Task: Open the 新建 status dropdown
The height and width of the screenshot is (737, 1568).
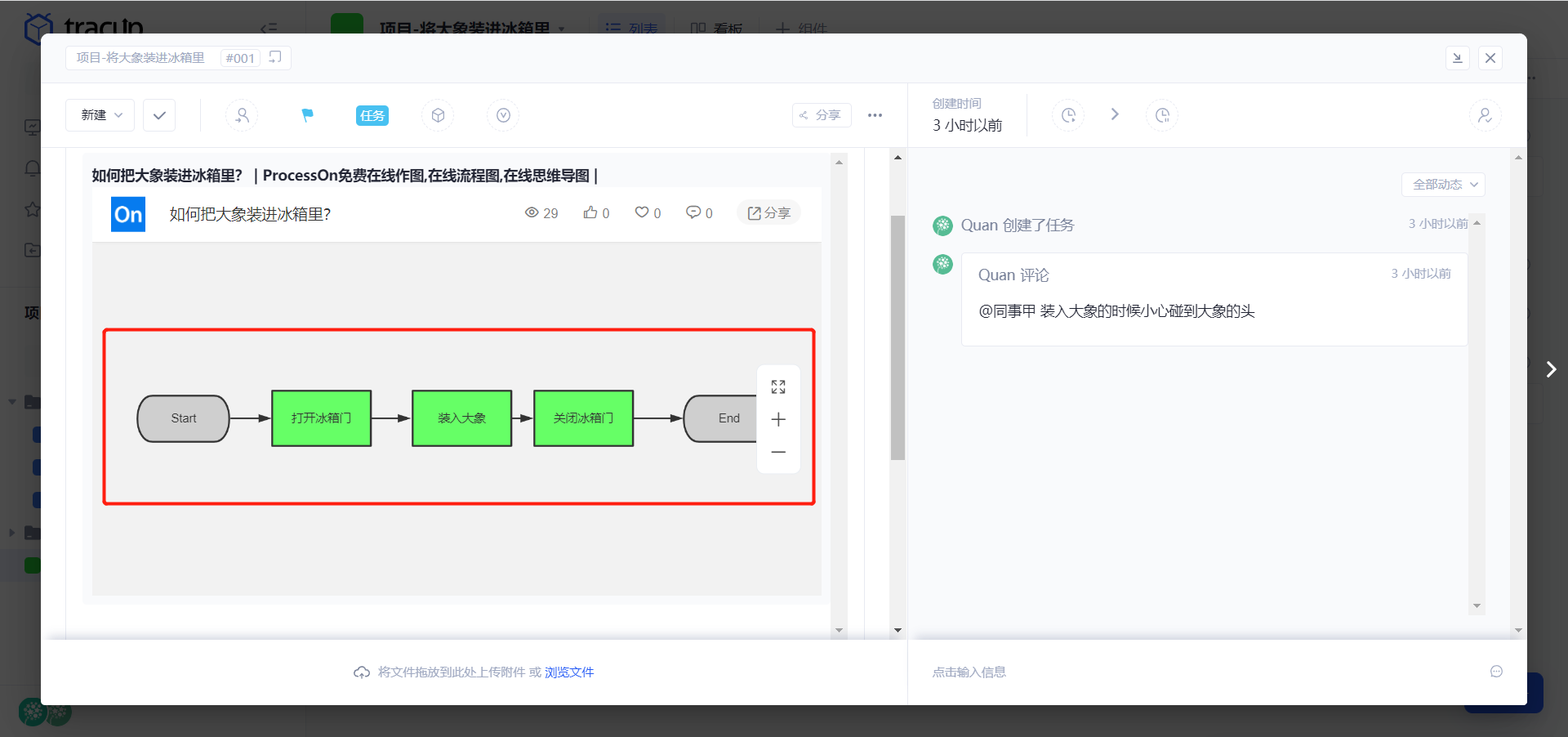Action: [99, 115]
